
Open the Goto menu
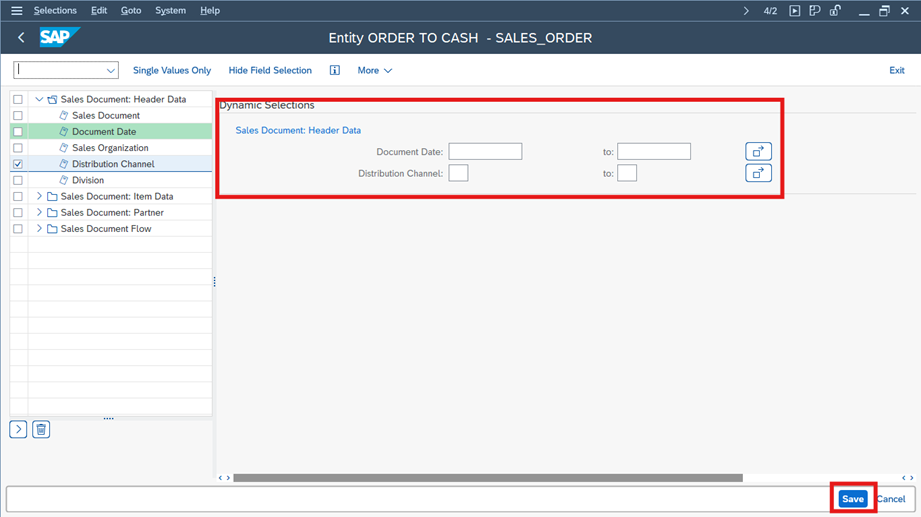pos(130,11)
